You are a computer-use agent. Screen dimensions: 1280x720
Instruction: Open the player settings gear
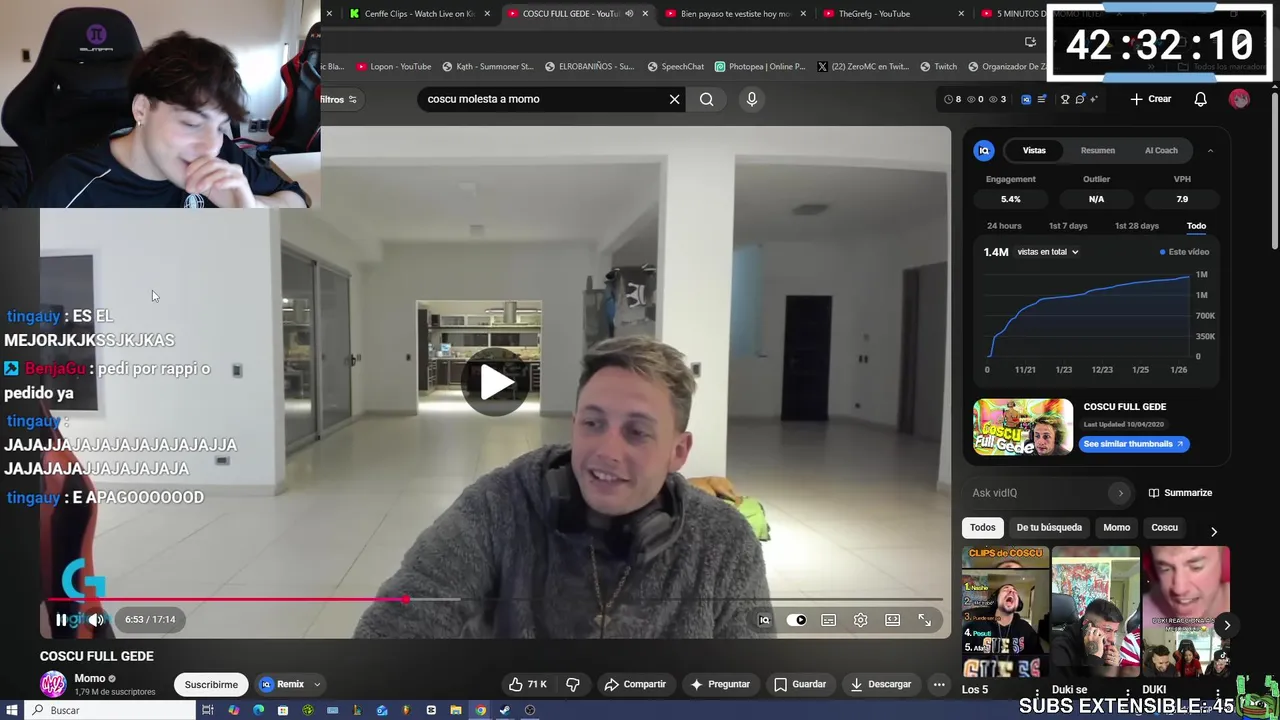tap(860, 620)
